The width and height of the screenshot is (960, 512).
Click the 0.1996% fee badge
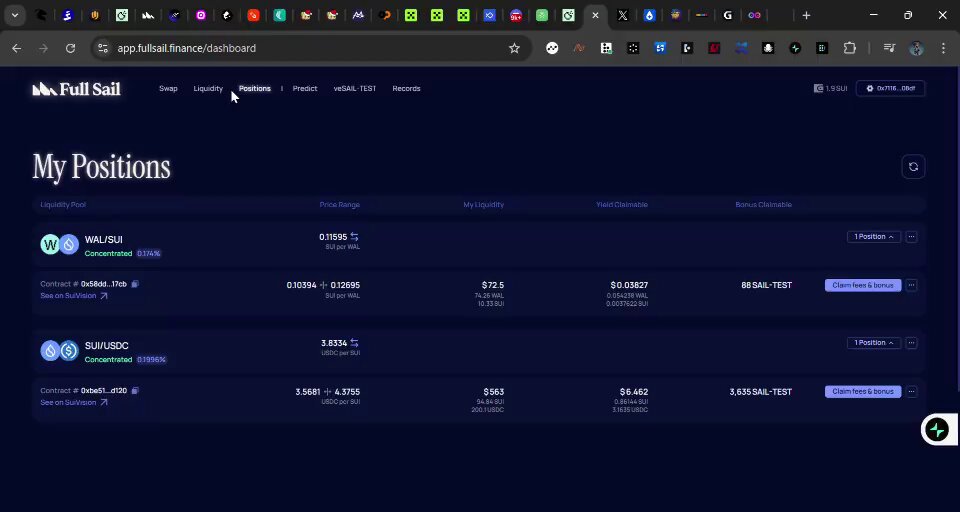[x=151, y=360]
